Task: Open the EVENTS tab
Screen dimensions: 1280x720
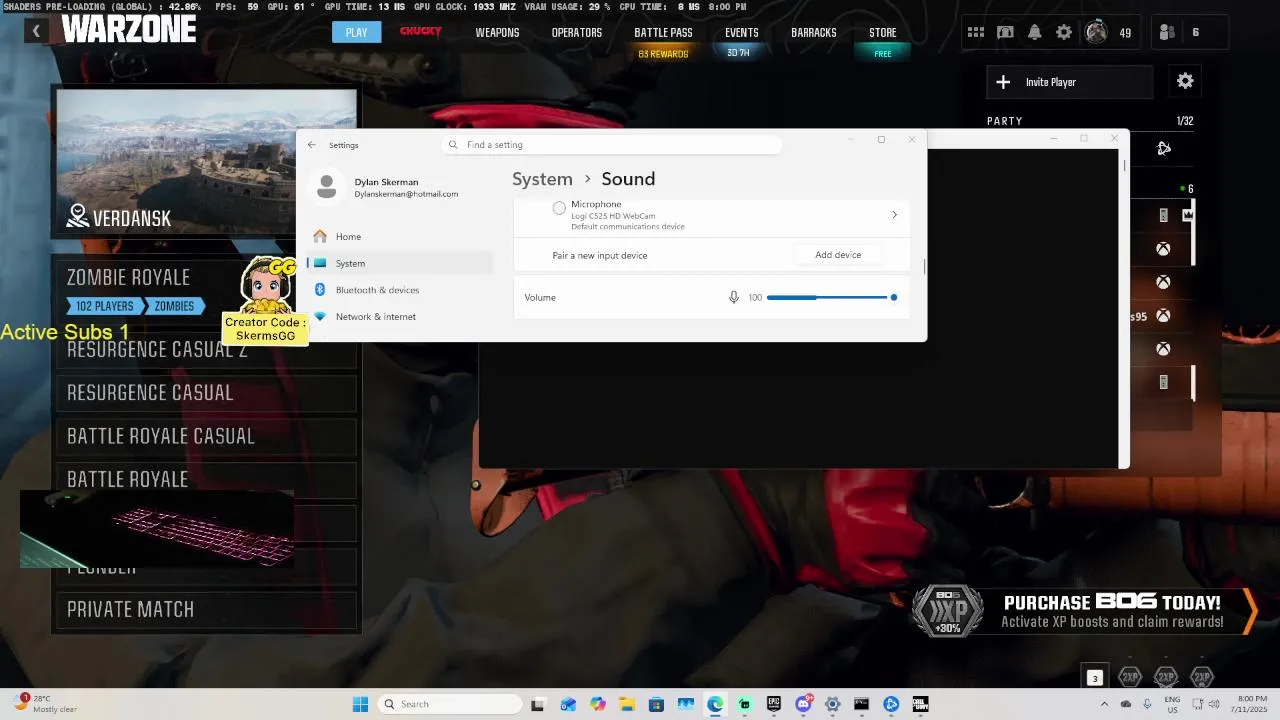Action: (x=741, y=32)
